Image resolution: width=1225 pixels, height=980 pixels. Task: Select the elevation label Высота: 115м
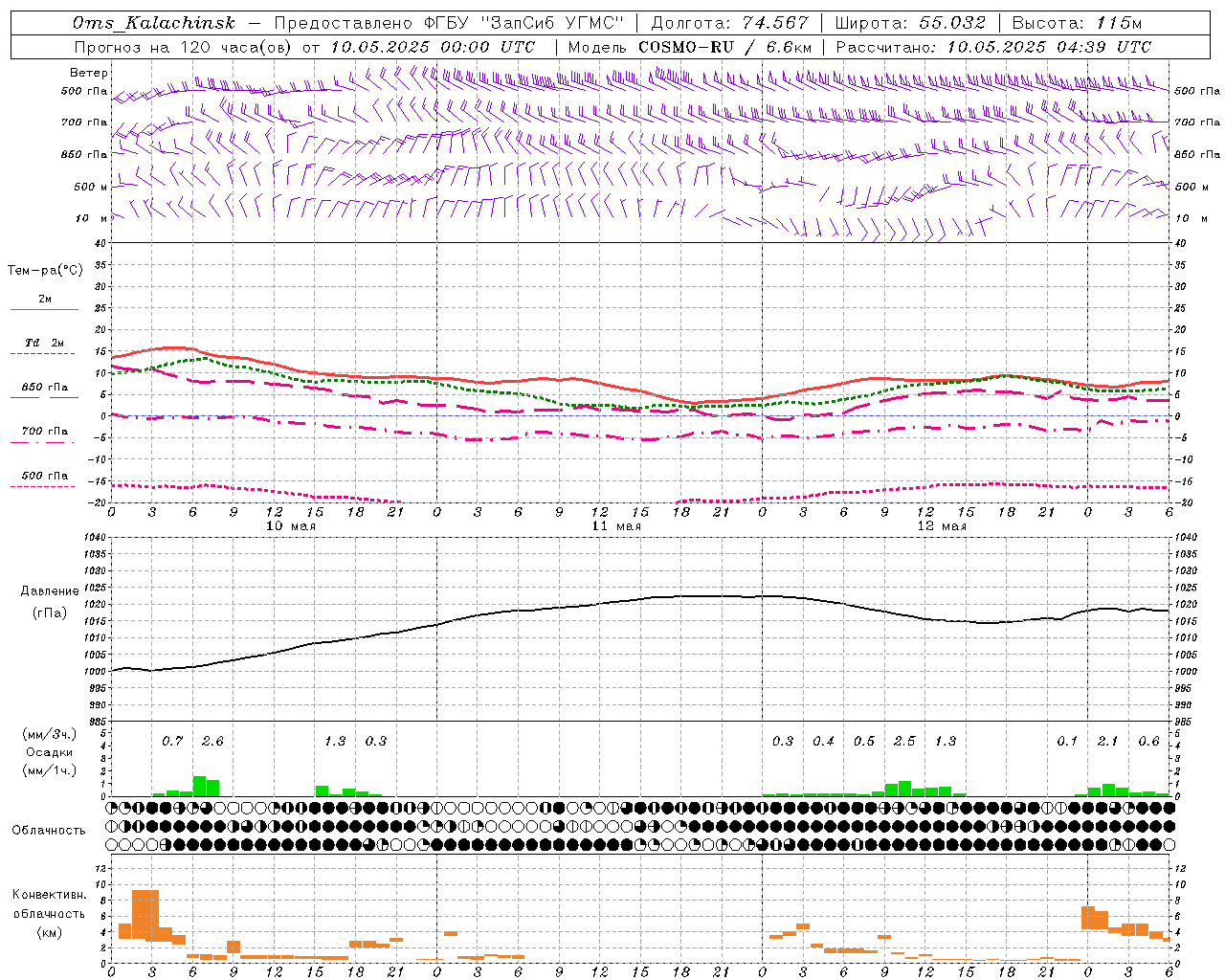click(x=1077, y=23)
